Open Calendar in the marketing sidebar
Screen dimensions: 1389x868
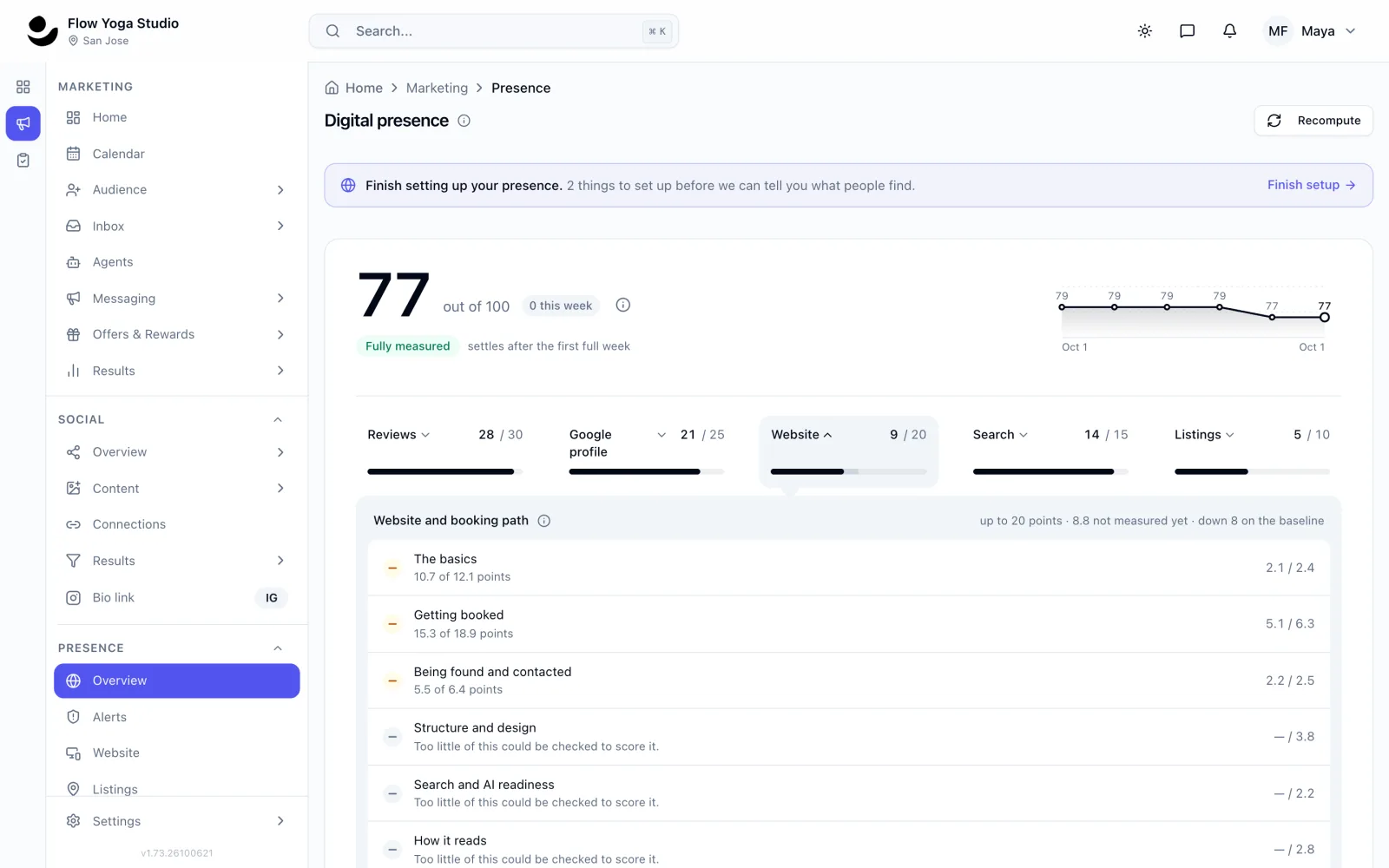[x=176, y=154]
